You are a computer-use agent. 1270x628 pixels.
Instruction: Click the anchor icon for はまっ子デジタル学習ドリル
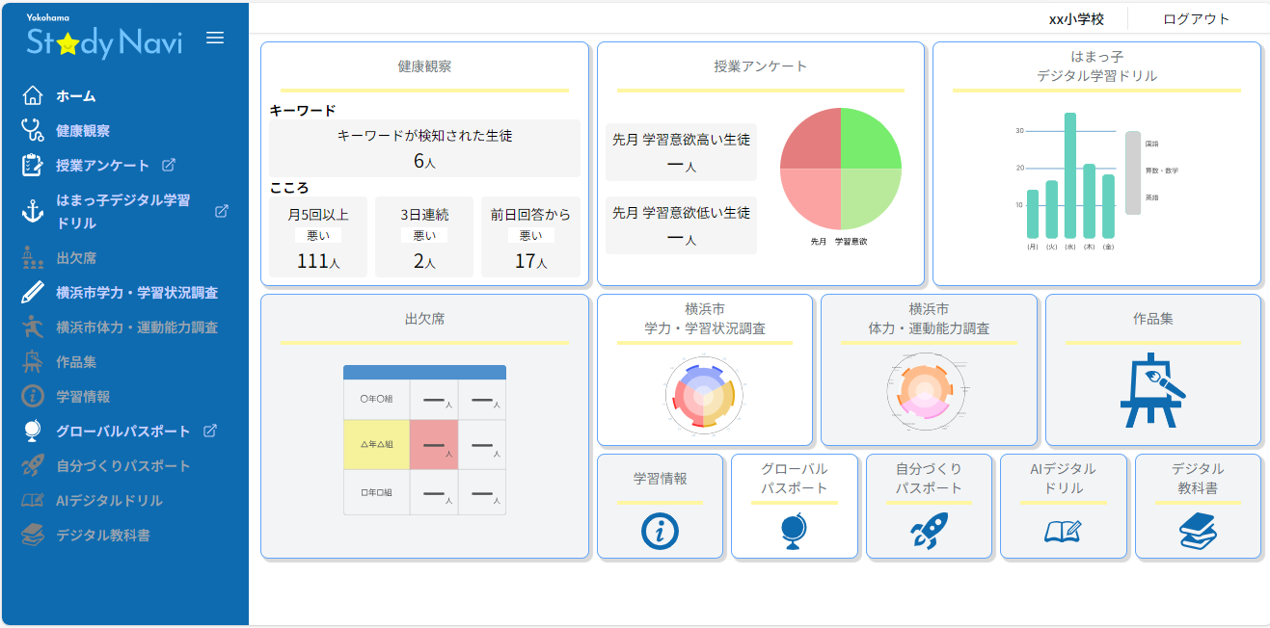33,211
